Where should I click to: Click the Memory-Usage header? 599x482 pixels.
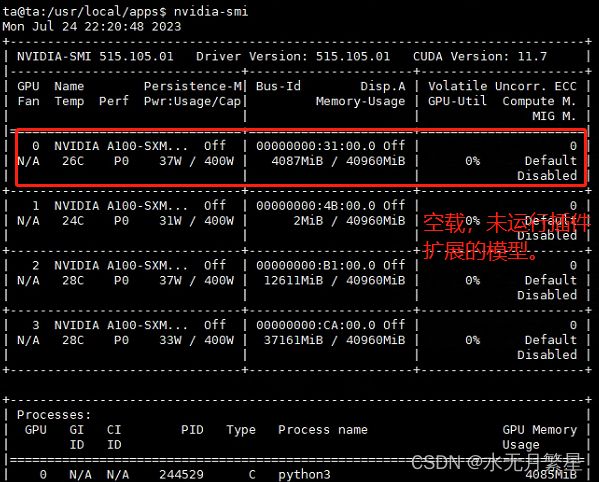[x=360, y=101]
